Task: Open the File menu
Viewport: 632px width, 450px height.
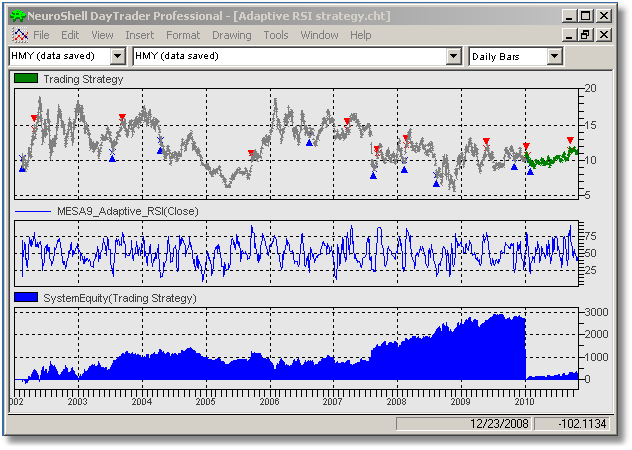Action: [x=41, y=35]
